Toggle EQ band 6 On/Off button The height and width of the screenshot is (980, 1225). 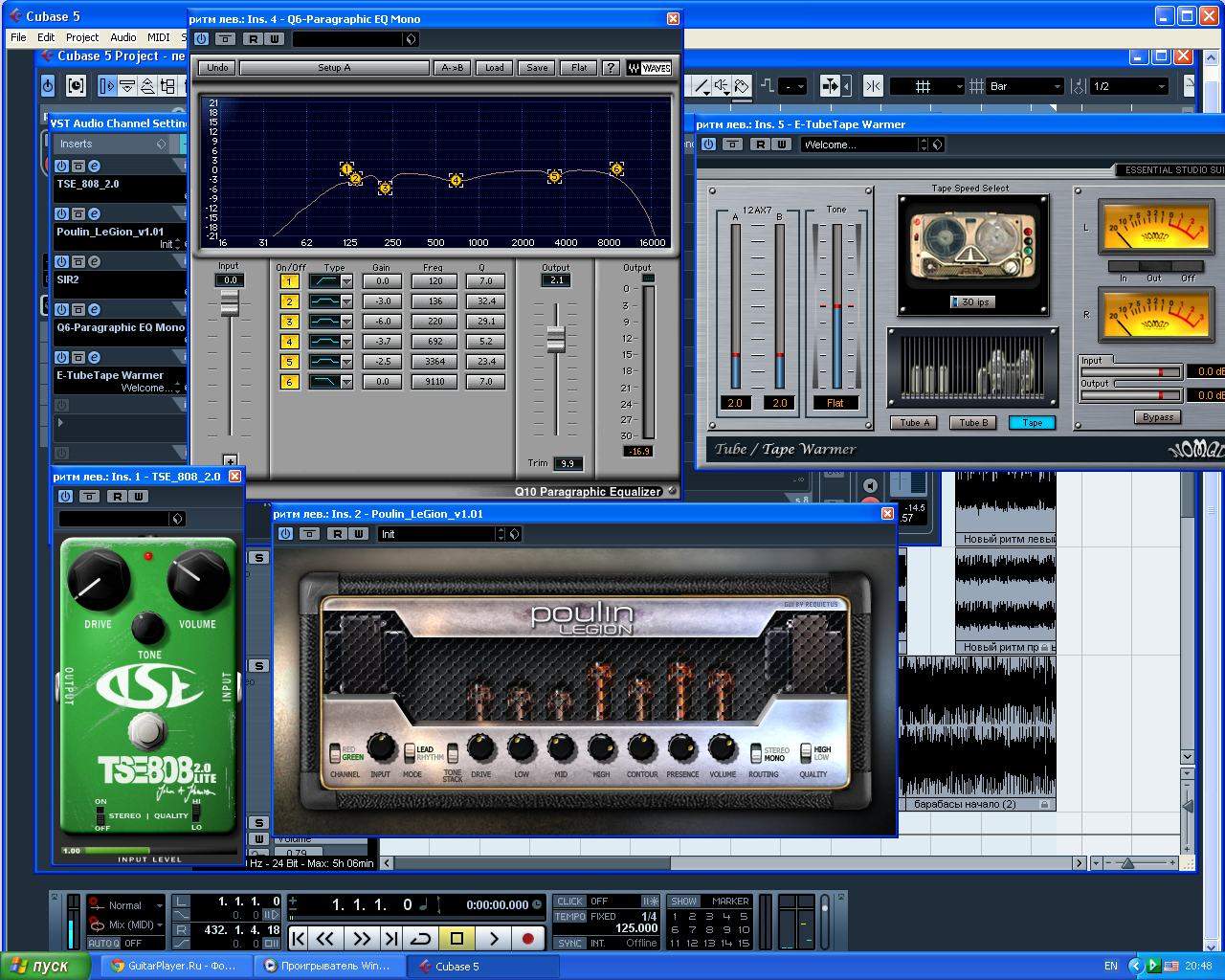click(289, 382)
